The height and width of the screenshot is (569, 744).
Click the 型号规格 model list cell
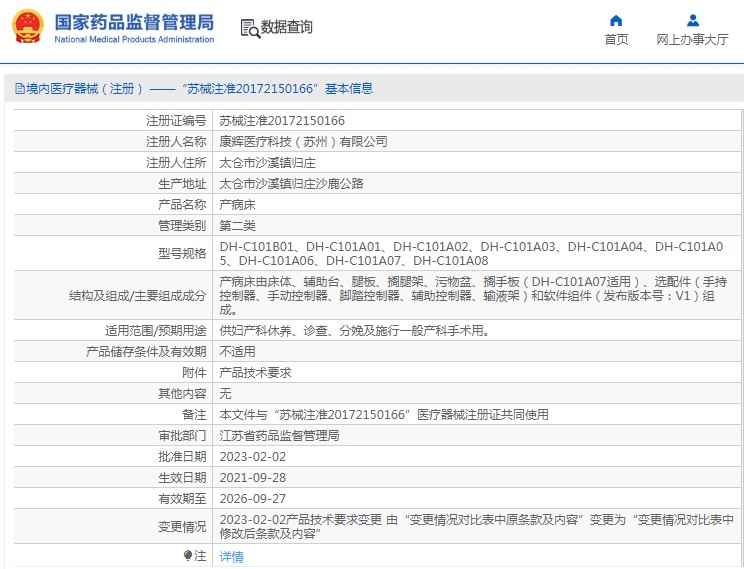(476, 253)
